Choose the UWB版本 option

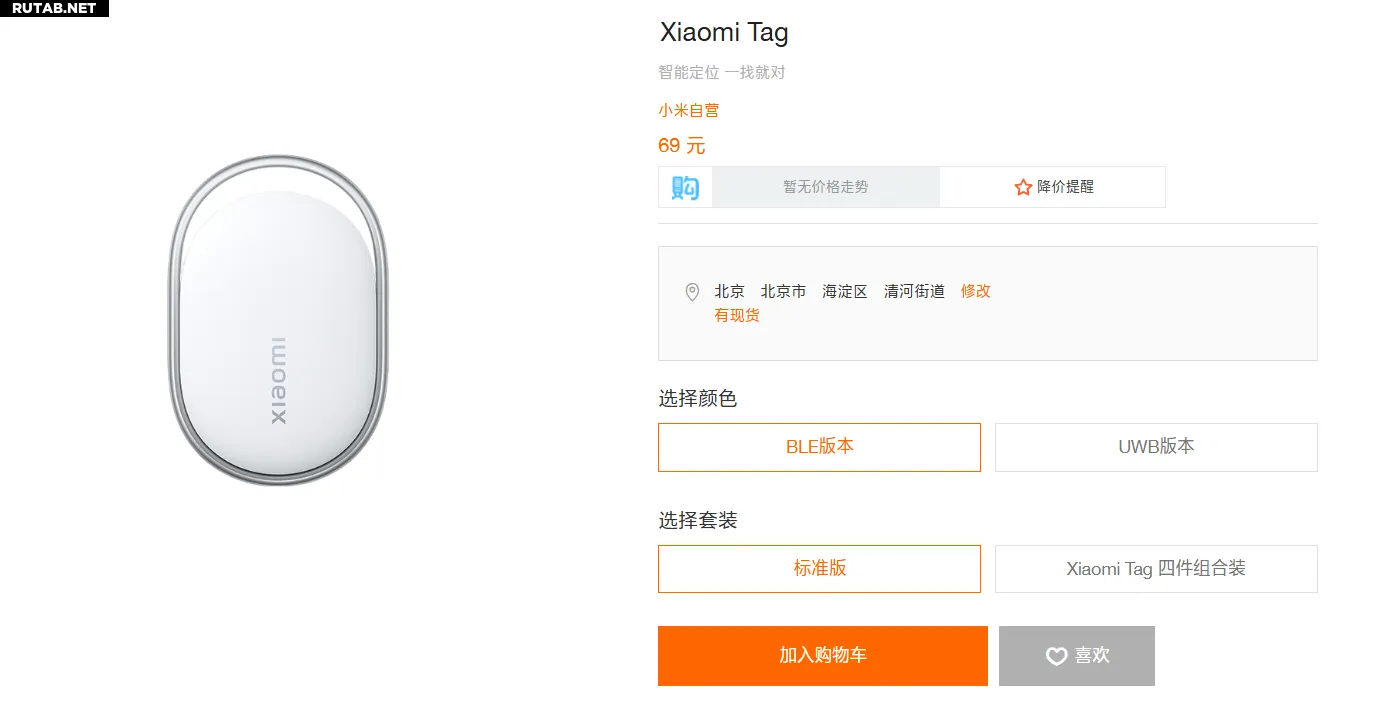pos(1156,447)
